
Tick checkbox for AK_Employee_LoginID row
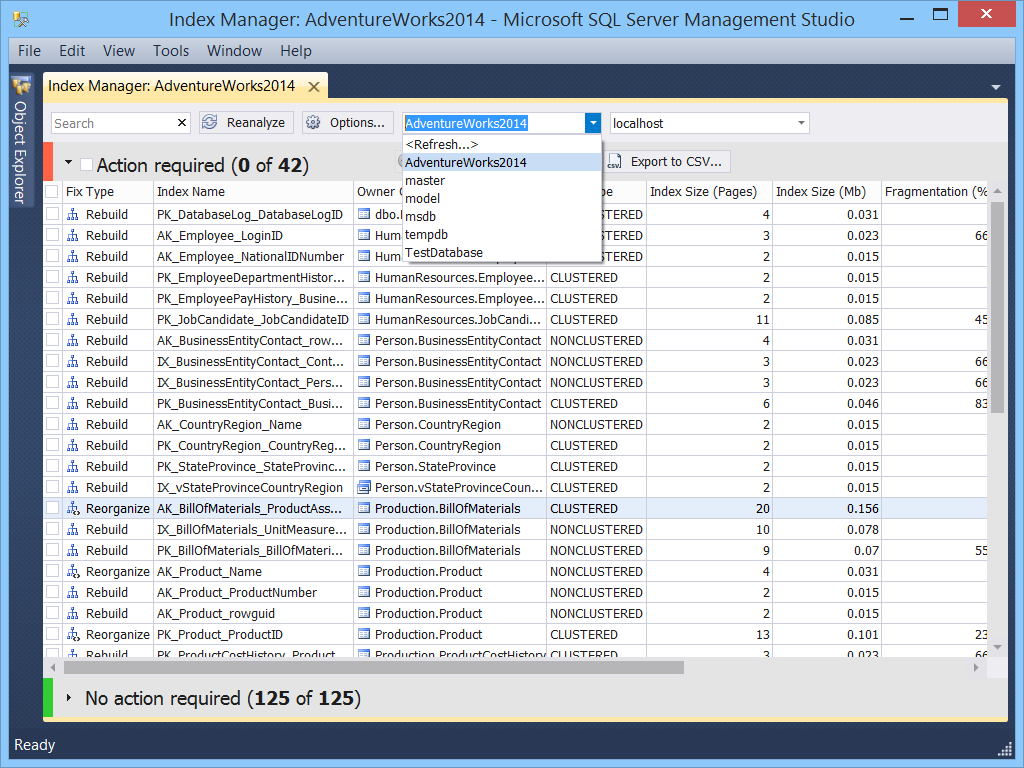coord(52,236)
